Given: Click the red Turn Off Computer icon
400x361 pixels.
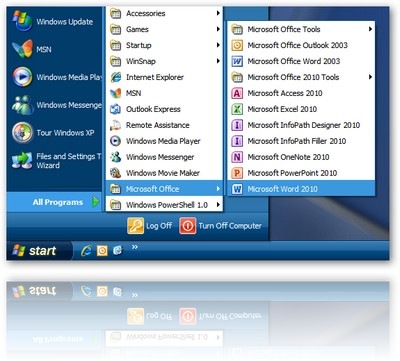Looking at the screenshot, I should pos(188,226).
